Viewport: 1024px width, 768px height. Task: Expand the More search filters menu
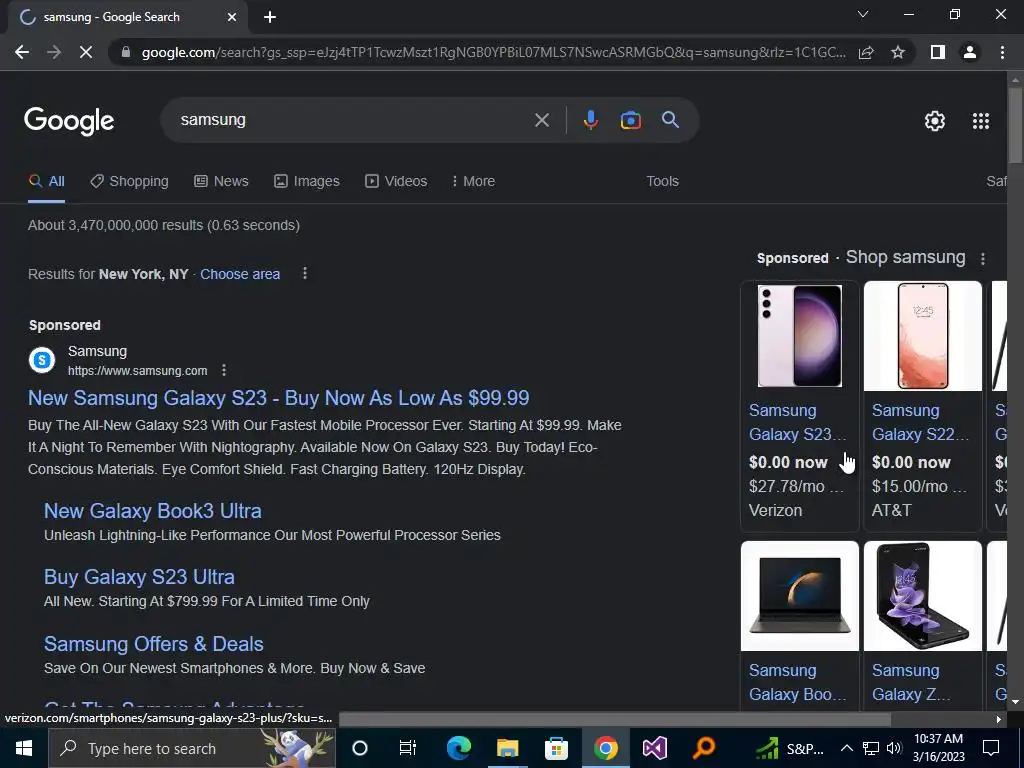(473, 181)
